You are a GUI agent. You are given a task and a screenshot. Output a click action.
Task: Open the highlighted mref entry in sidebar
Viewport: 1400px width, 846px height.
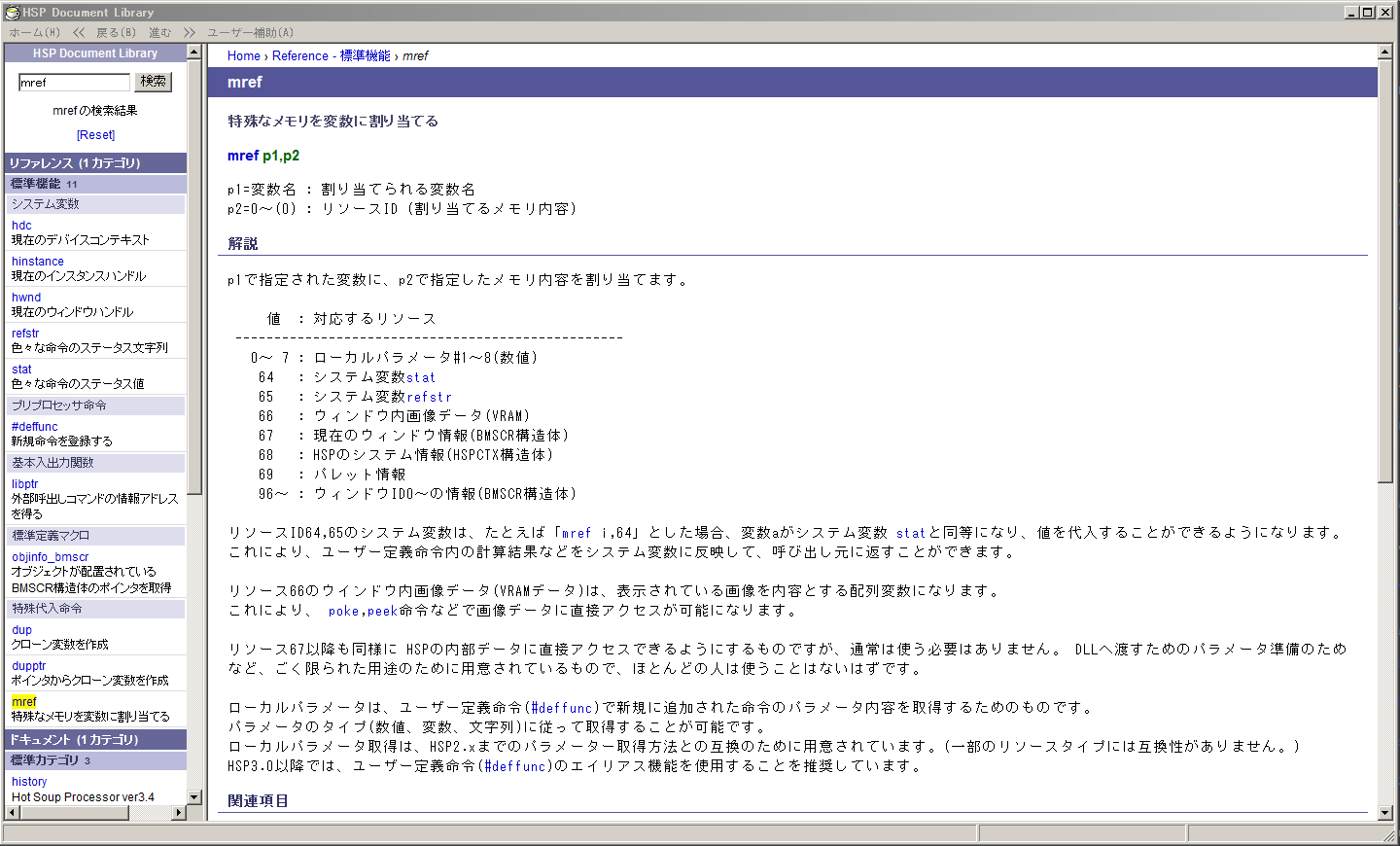pyautogui.click(x=24, y=702)
